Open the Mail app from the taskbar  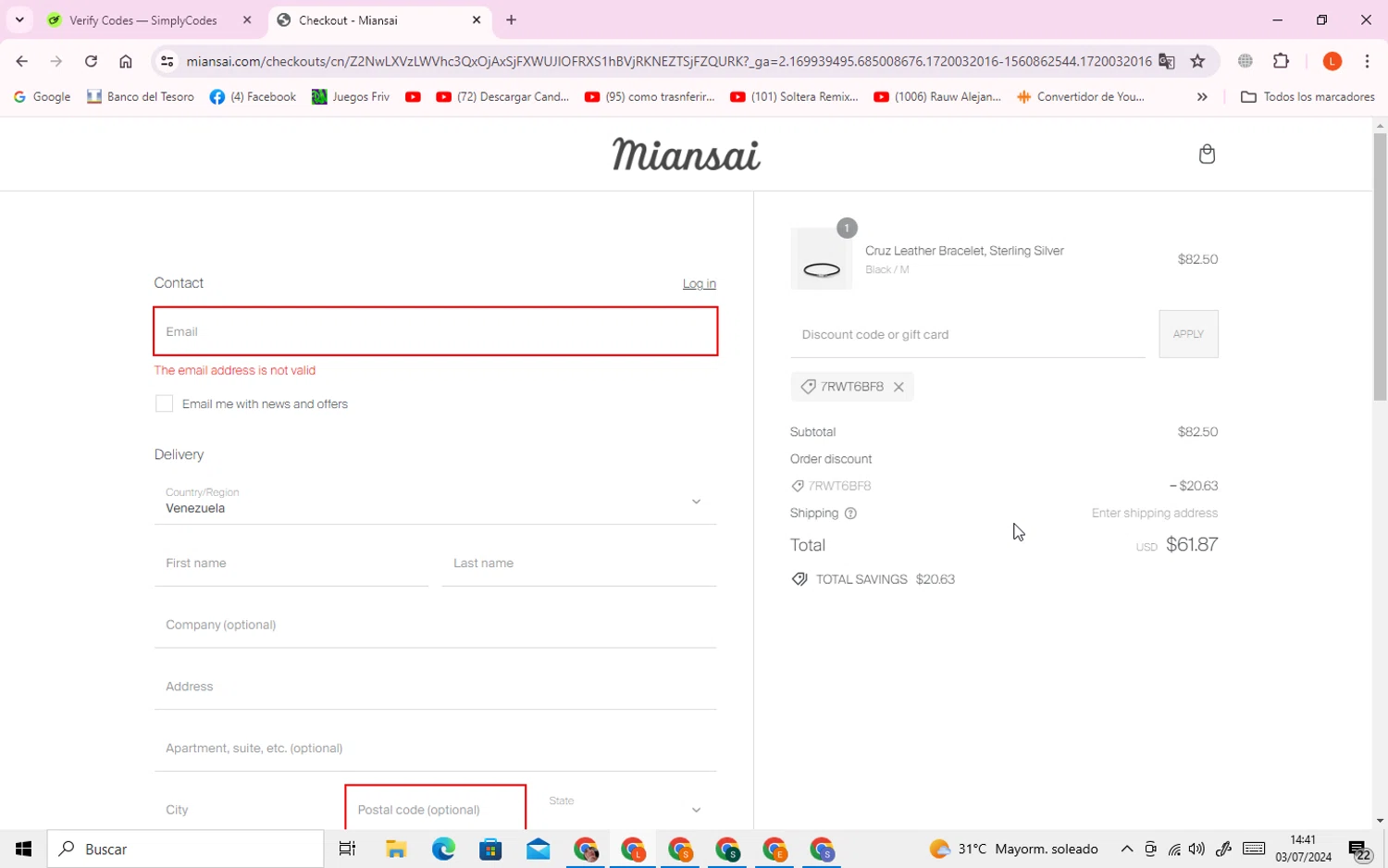[538, 849]
